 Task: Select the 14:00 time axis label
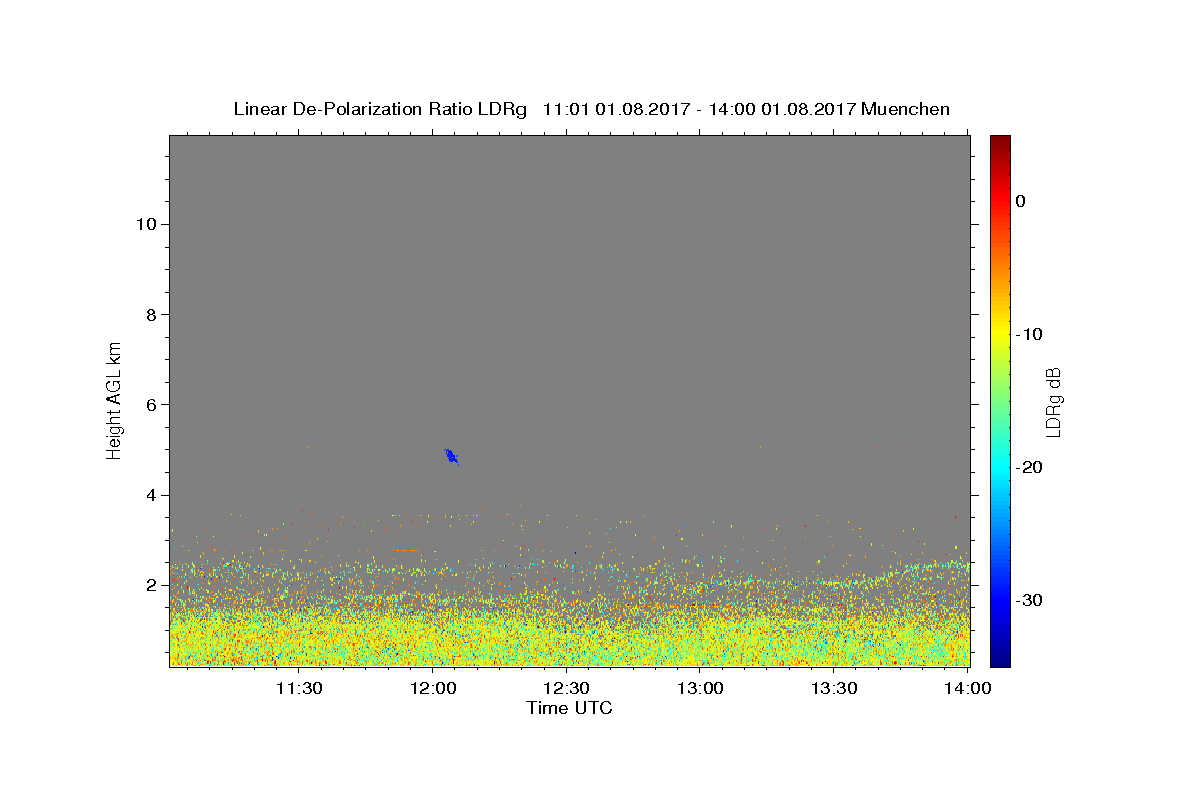tap(967, 688)
